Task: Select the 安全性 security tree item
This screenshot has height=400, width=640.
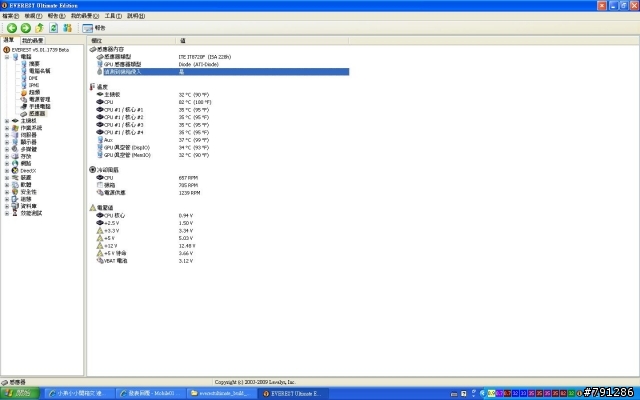Action: click(x=29, y=192)
